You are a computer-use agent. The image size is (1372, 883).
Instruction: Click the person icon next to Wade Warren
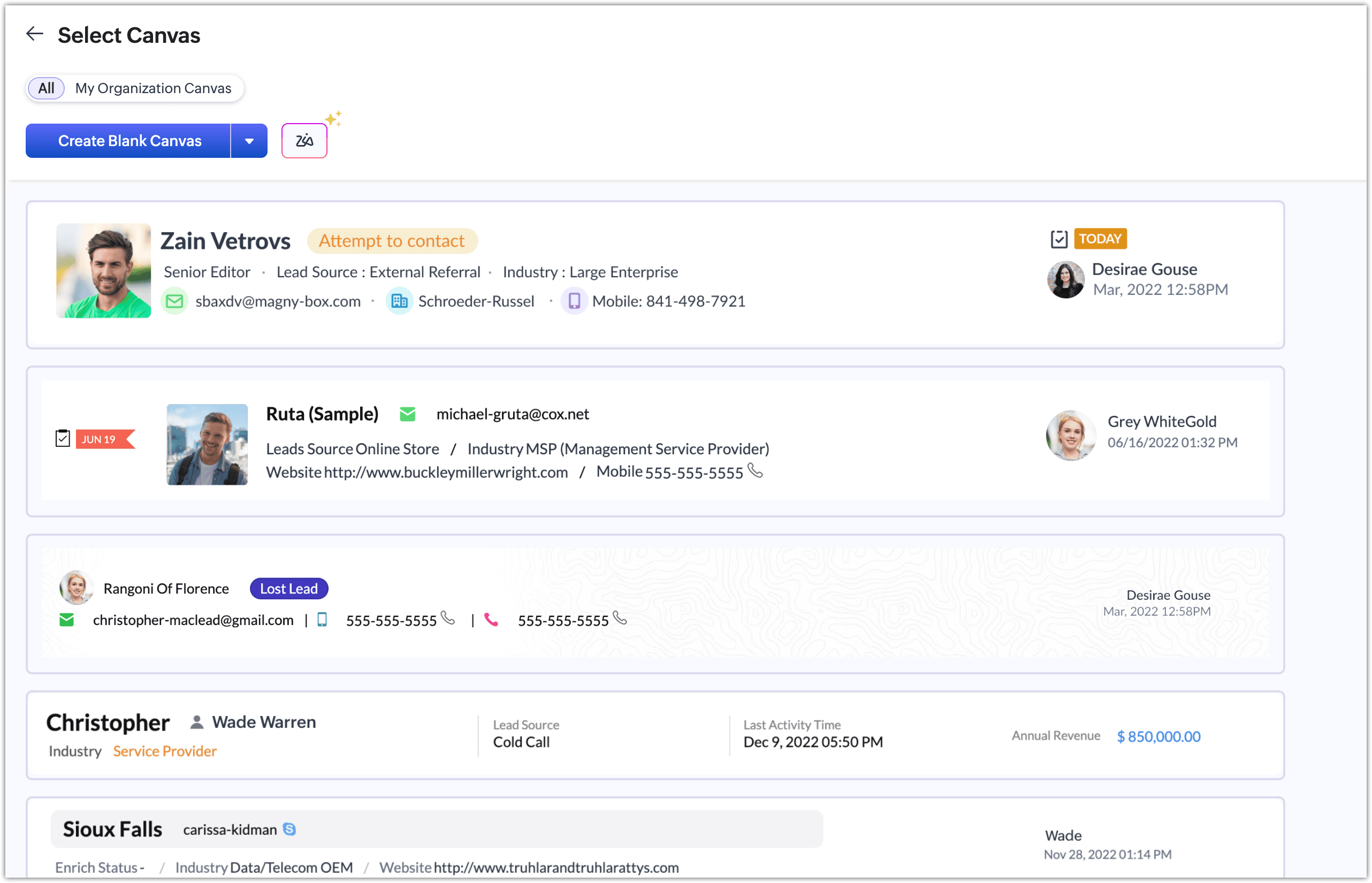pyautogui.click(x=197, y=722)
